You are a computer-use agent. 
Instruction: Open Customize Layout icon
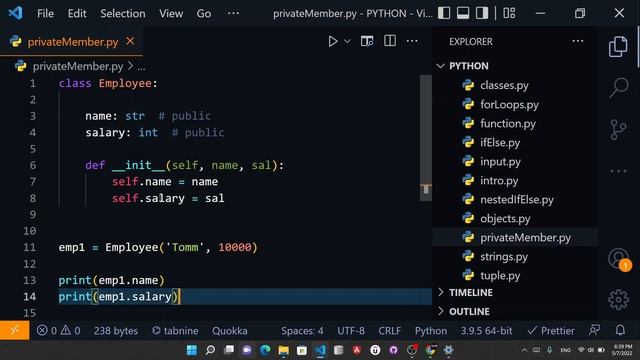coord(509,13)
